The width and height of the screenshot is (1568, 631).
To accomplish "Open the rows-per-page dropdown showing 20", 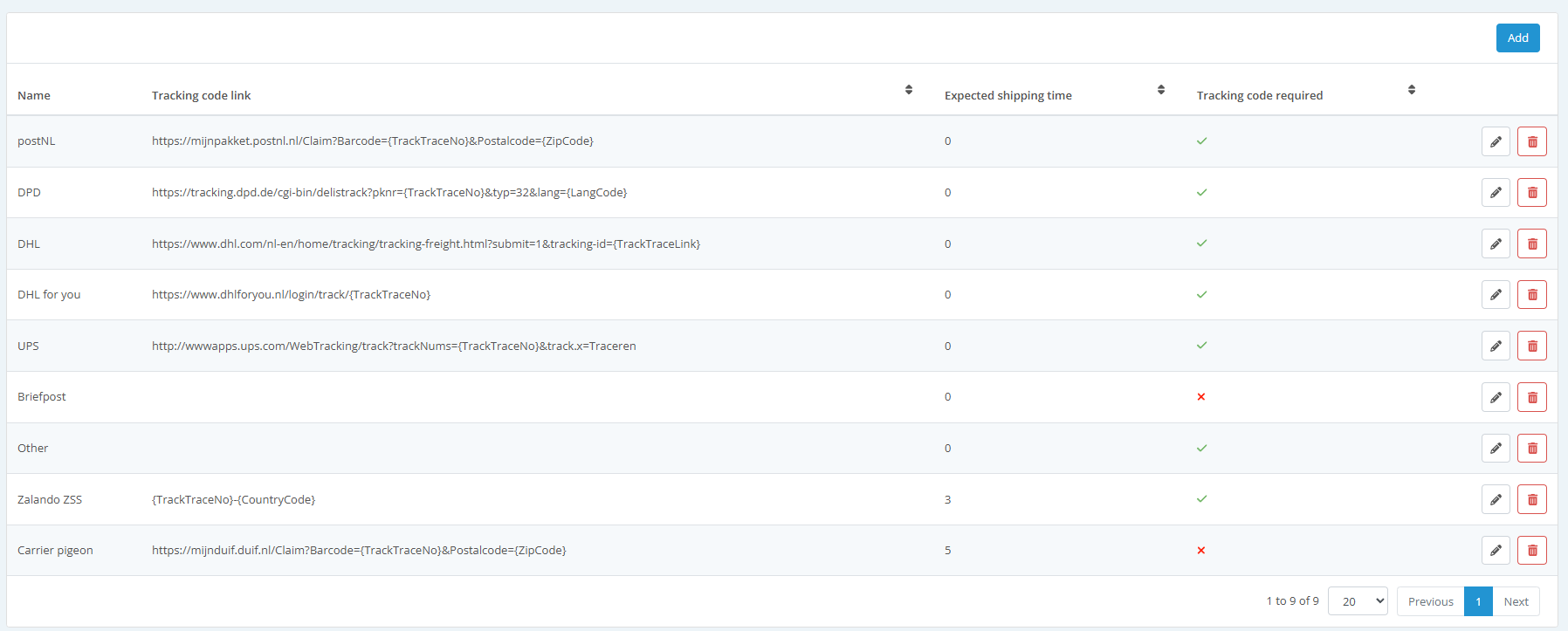I will click(x=1358, y=601).
